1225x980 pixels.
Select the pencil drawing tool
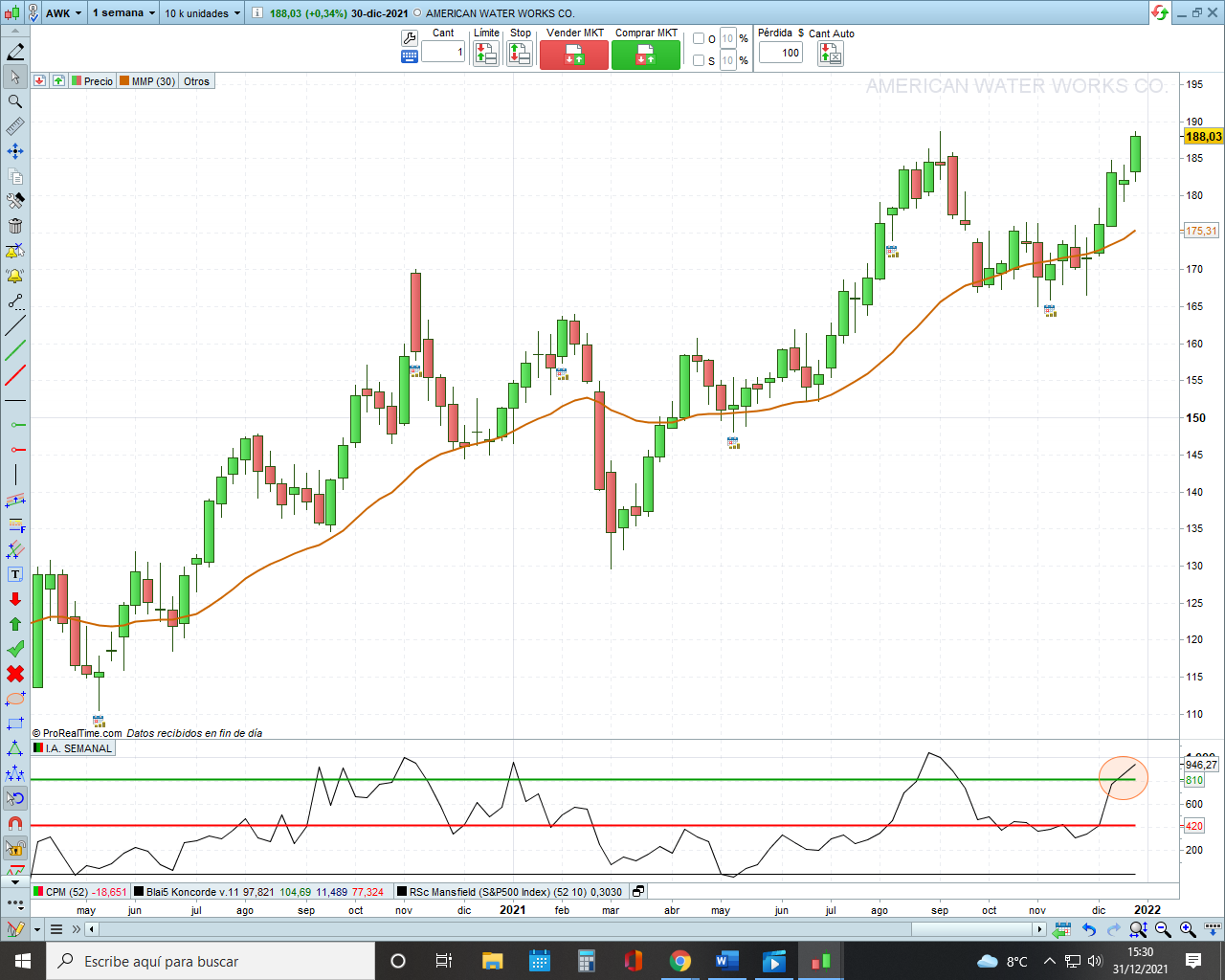point(15,52)
